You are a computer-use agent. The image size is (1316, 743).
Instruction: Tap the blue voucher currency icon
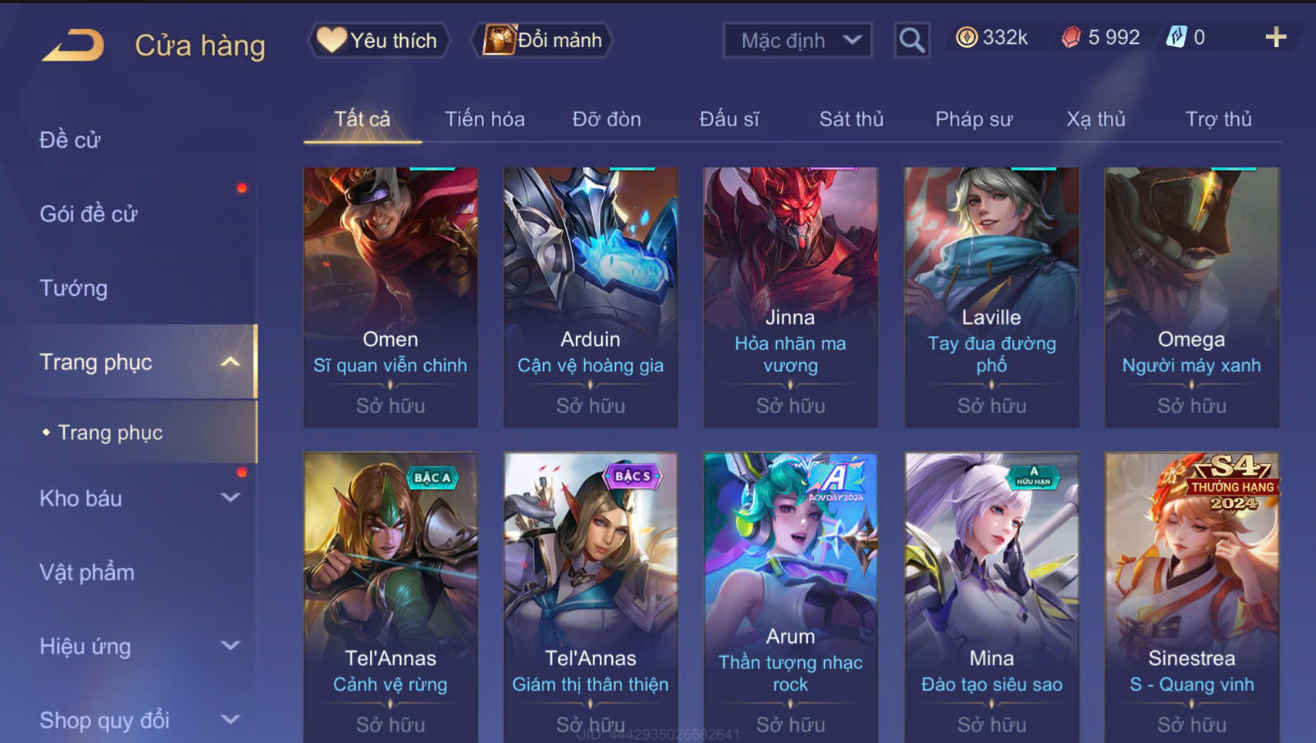coord(1176,38)
